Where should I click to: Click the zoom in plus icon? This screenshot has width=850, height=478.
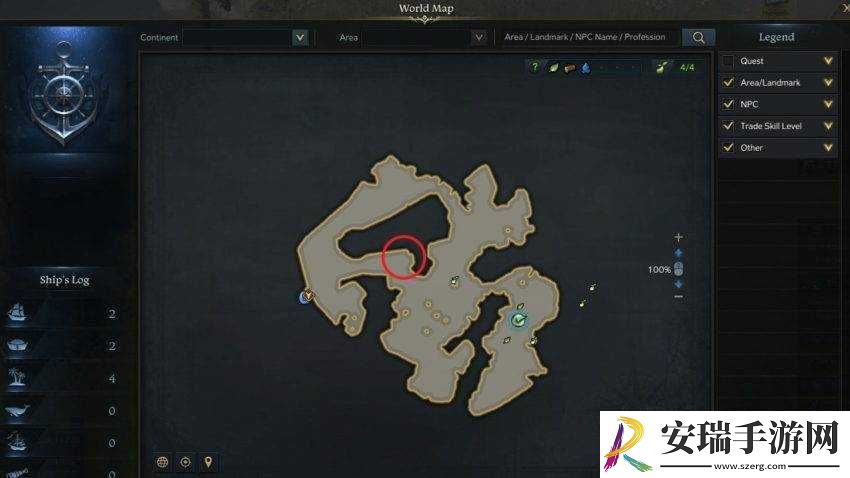(678, 237)
